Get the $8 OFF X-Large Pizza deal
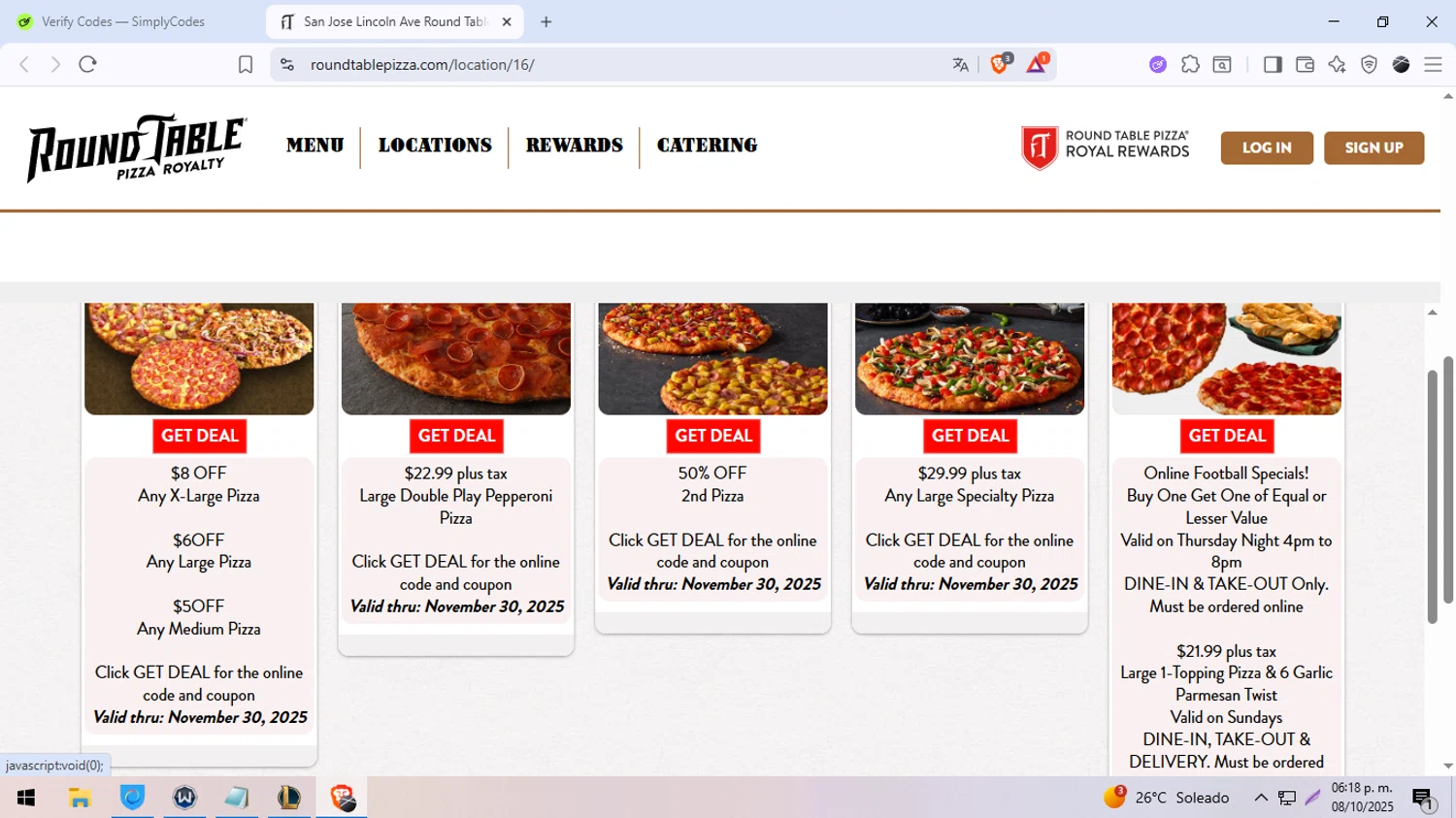The height and width of the screenshot is (818, 1456). [199, 436]
